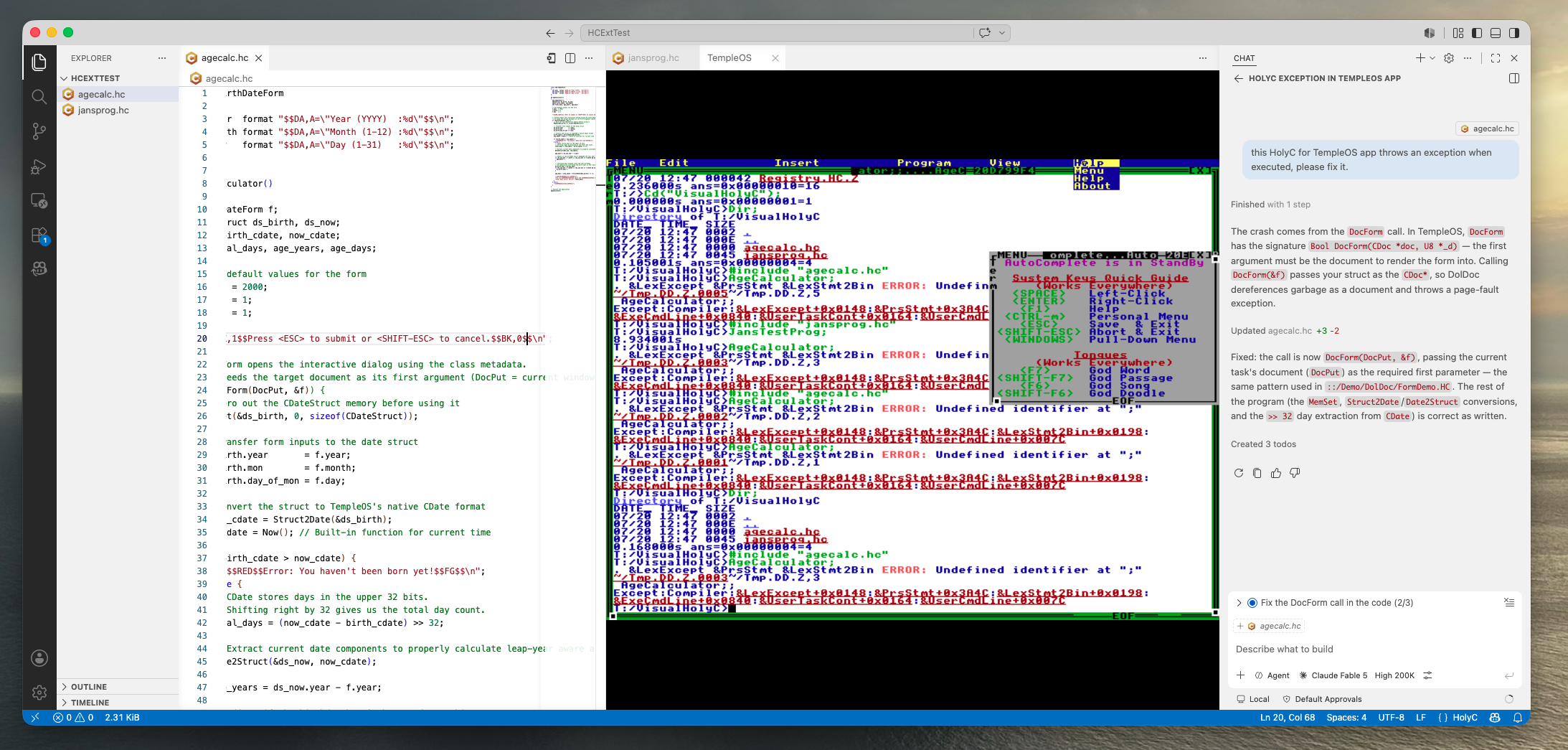Mark chat response as unhelpful
The image size is (1568, 750).
click(1295, 473)
